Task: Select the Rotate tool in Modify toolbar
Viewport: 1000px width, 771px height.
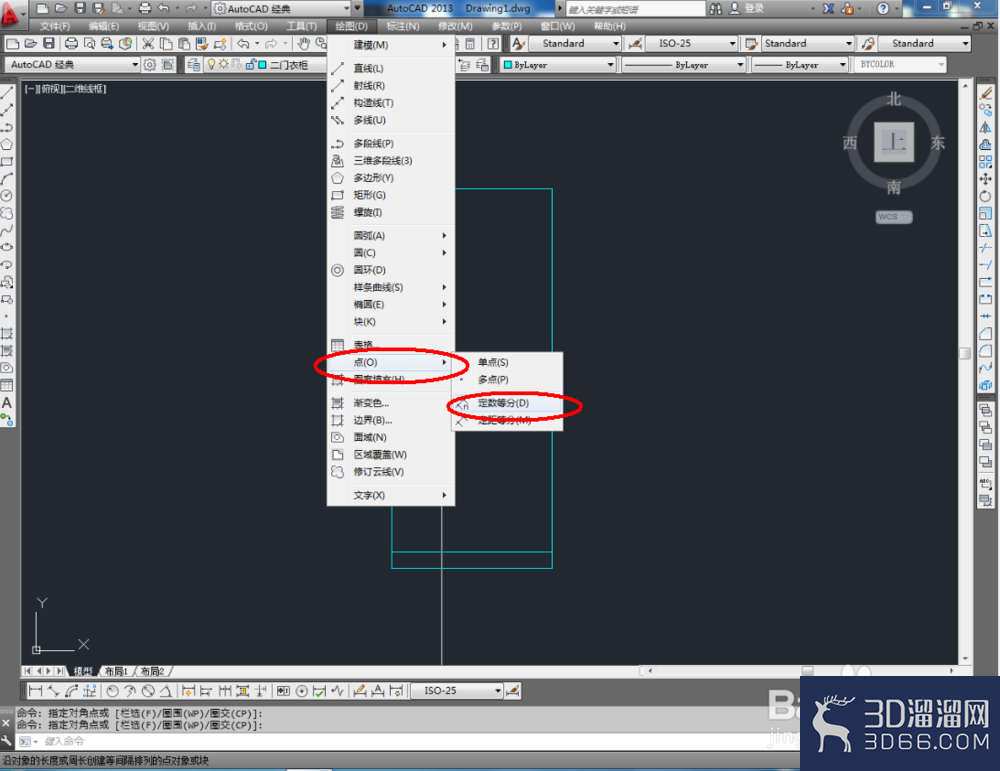Action: coord(986,196)
